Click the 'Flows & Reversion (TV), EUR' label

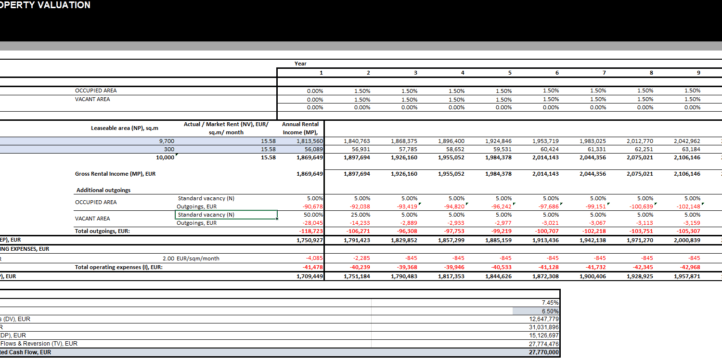tap(39, 344)
